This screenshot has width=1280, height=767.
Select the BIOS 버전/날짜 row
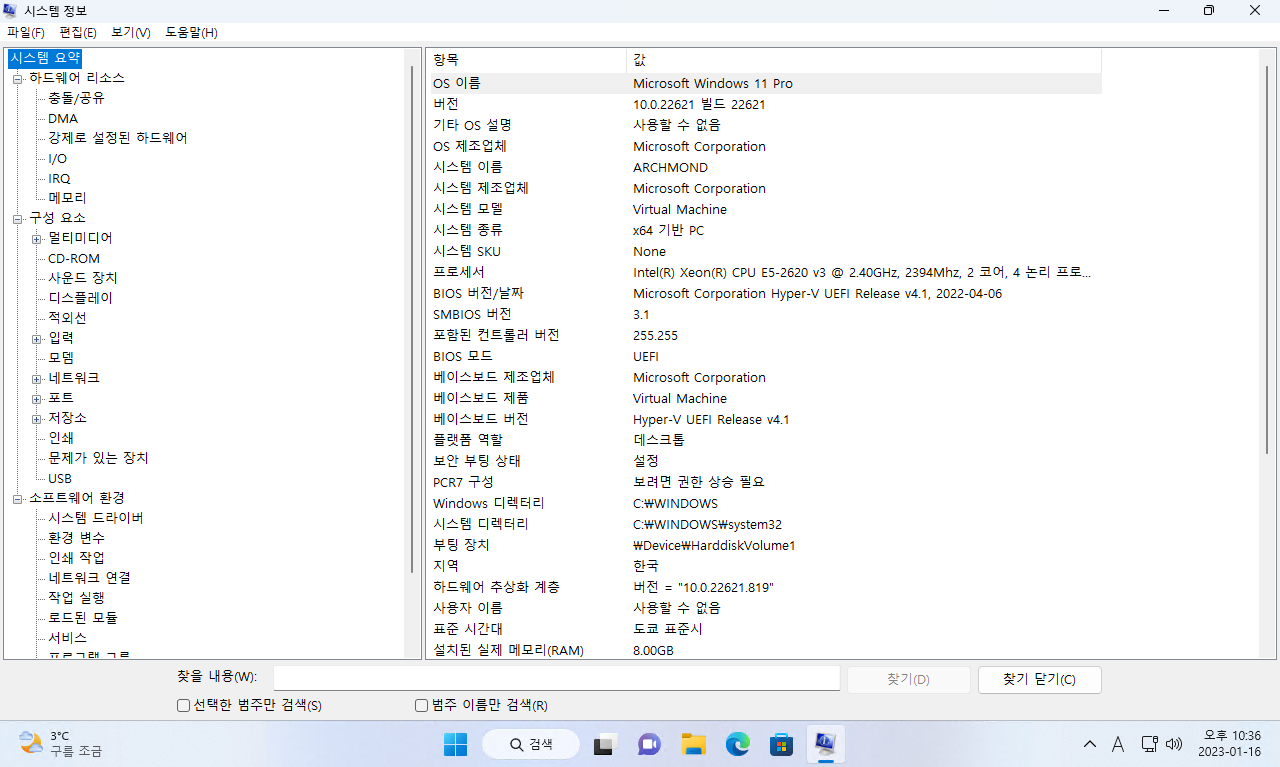[x=765, y=293]
